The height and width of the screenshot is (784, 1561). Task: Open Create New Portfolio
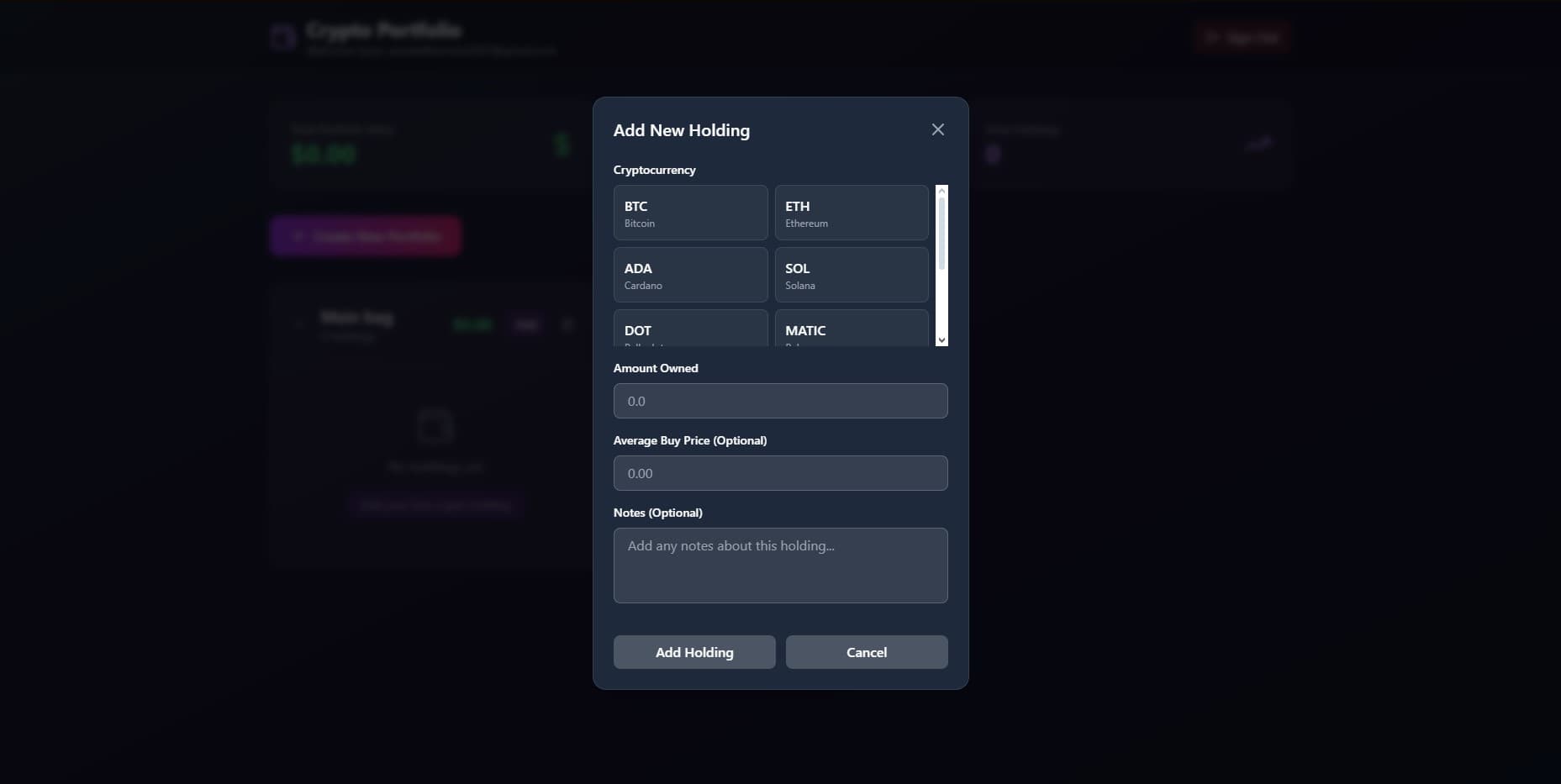click(x=365, y=236)
